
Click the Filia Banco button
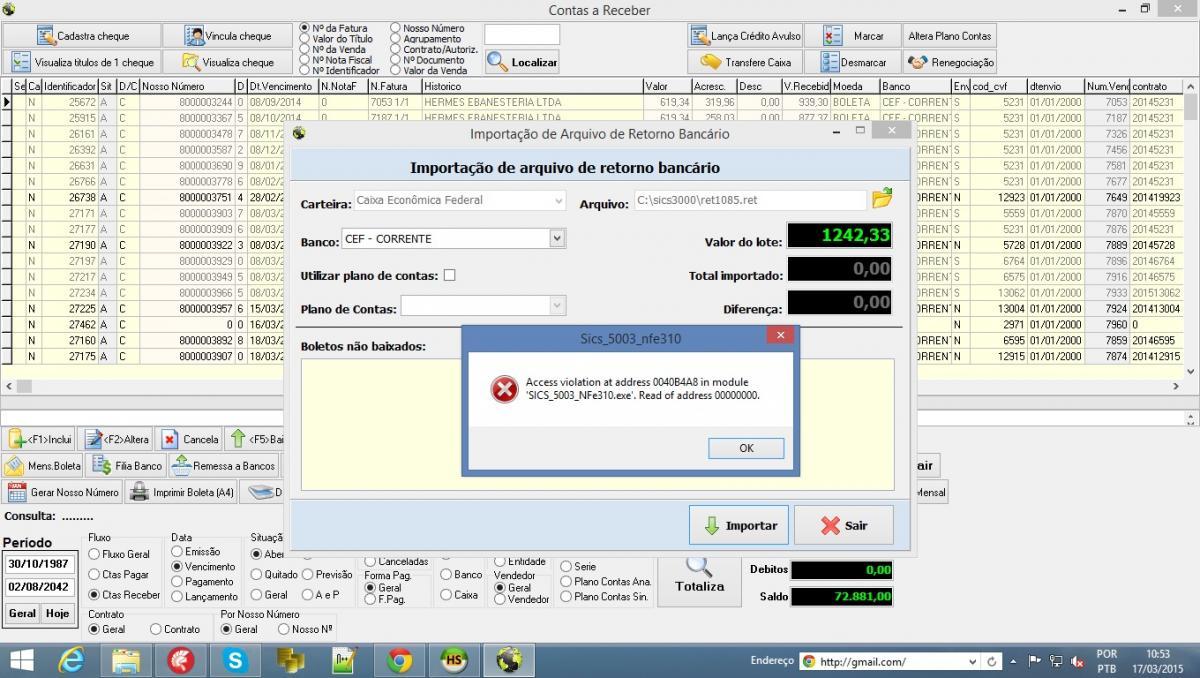coord(126,465)
